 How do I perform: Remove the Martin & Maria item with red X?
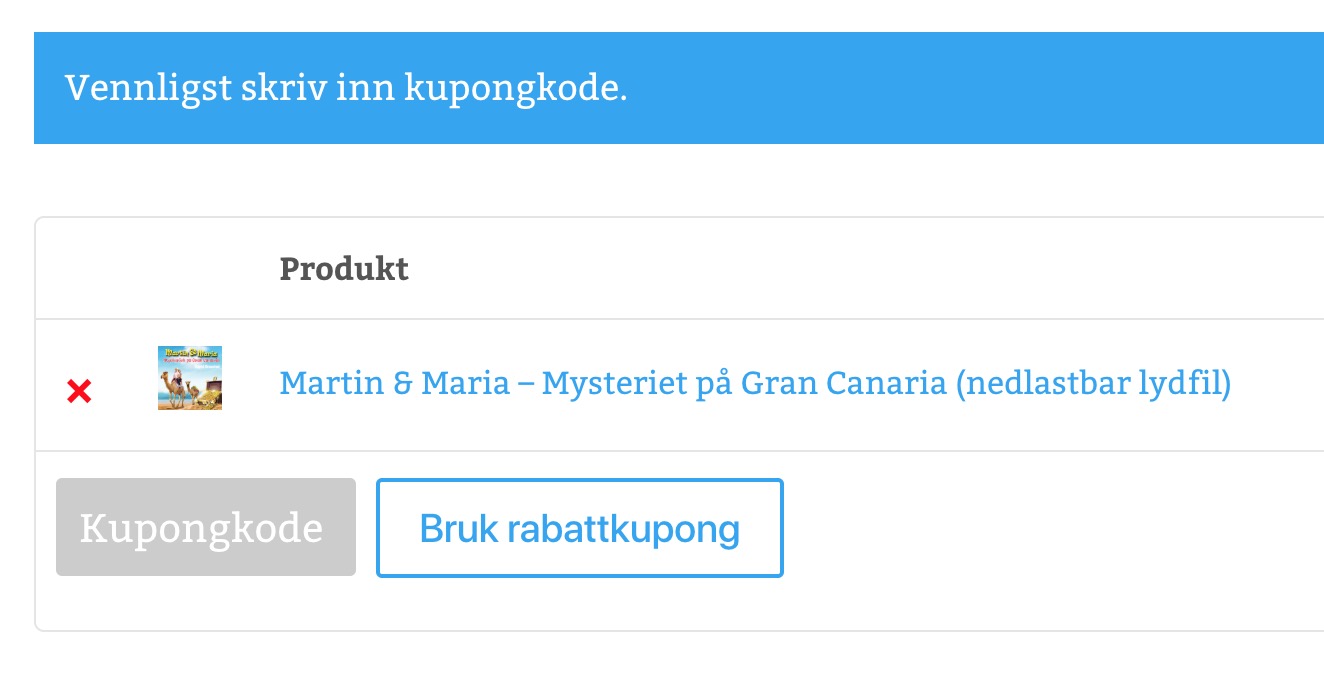point(79,392)
